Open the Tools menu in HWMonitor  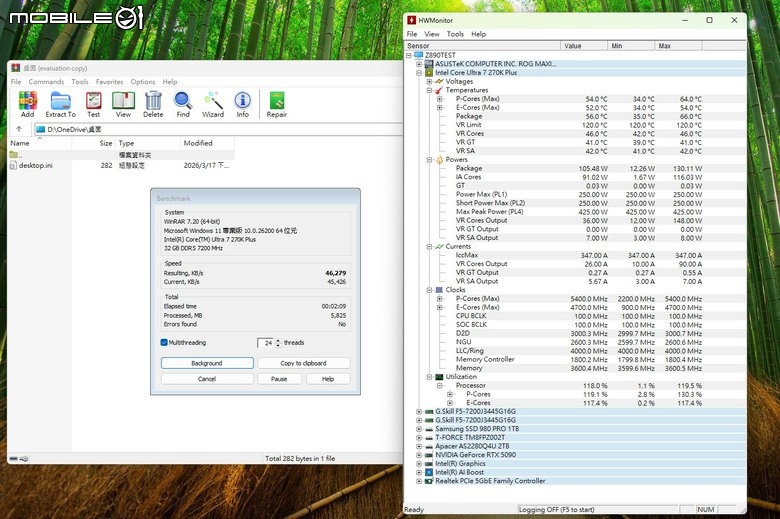pyautogui.click(x=455, y=34)
